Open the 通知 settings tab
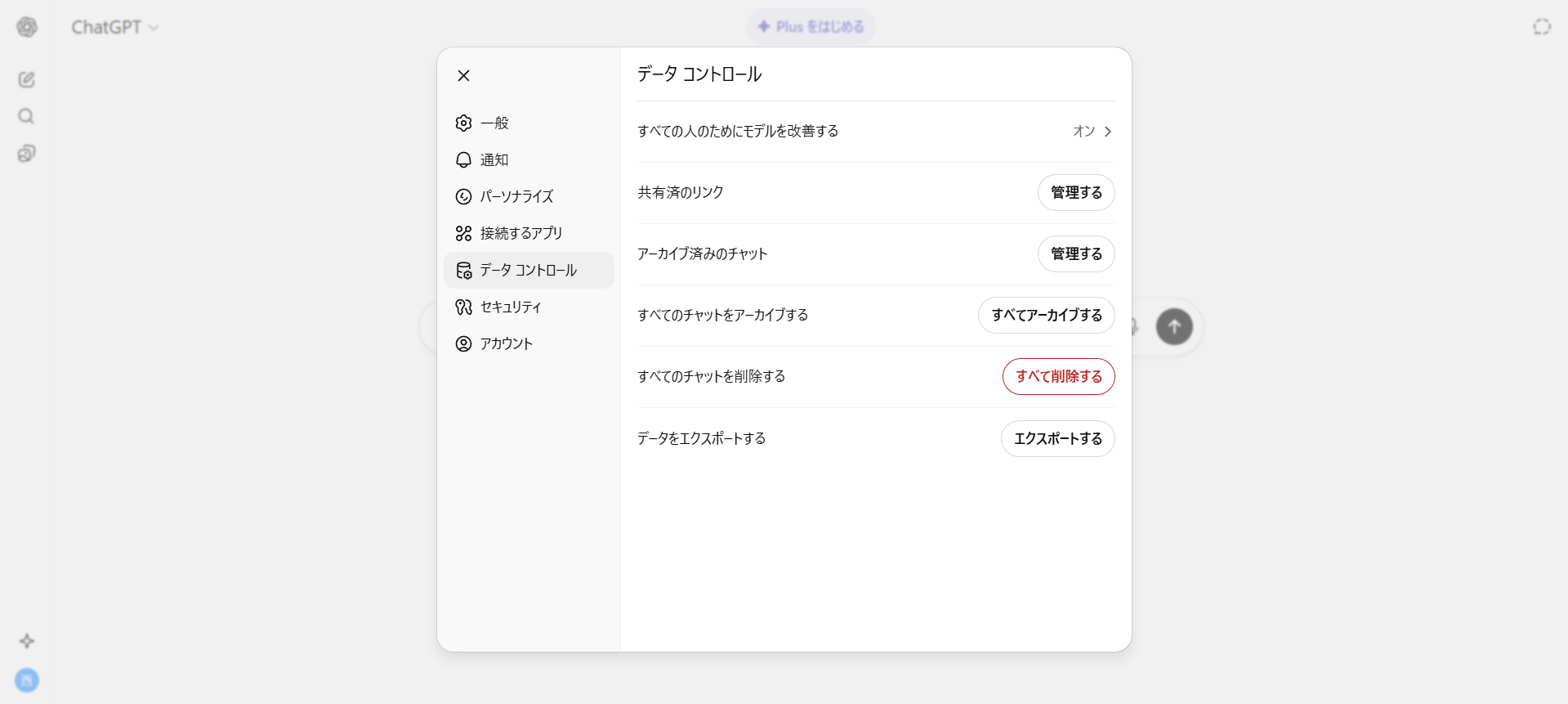 pyautogui.click(x=494, y=160)
